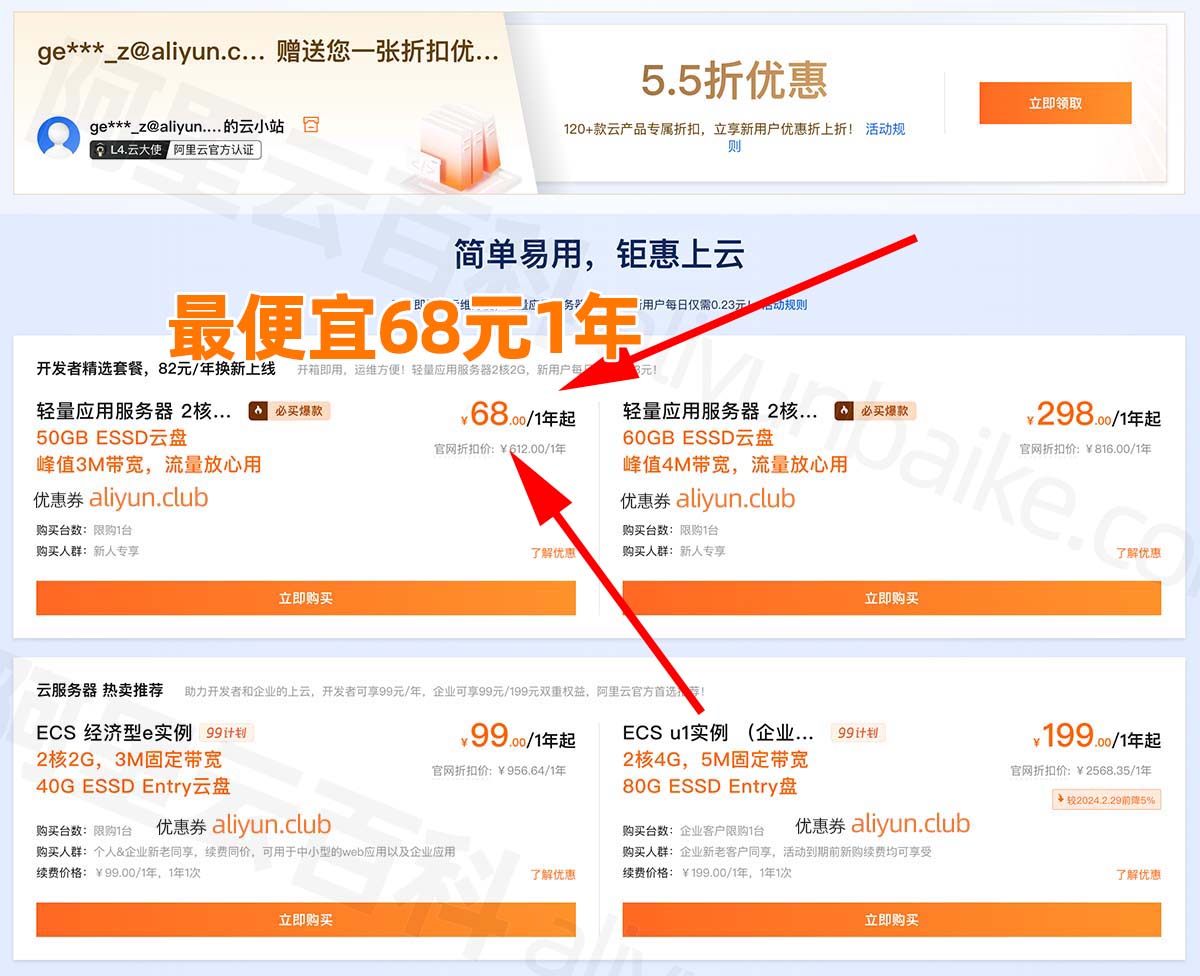Open 了解优惠 link on 298元 plan
Image resolution: width=1200 pixels, height=976 pixels.
click(x=1138, y=553)
